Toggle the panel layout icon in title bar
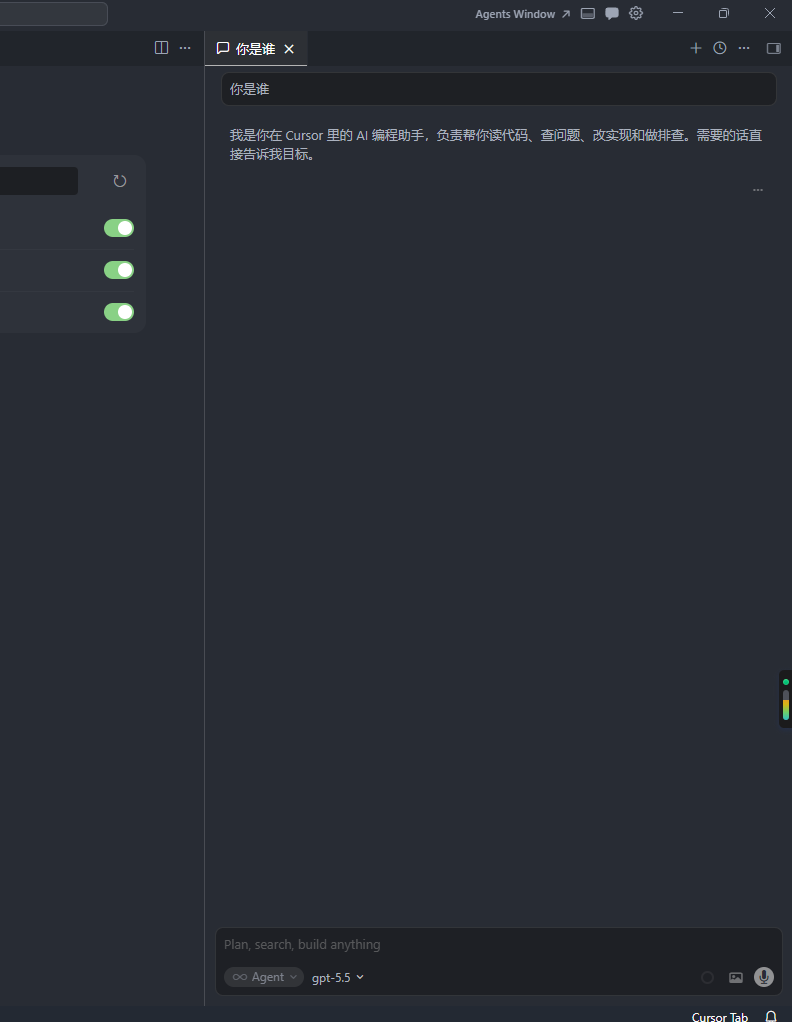 [x=588, y=14]
